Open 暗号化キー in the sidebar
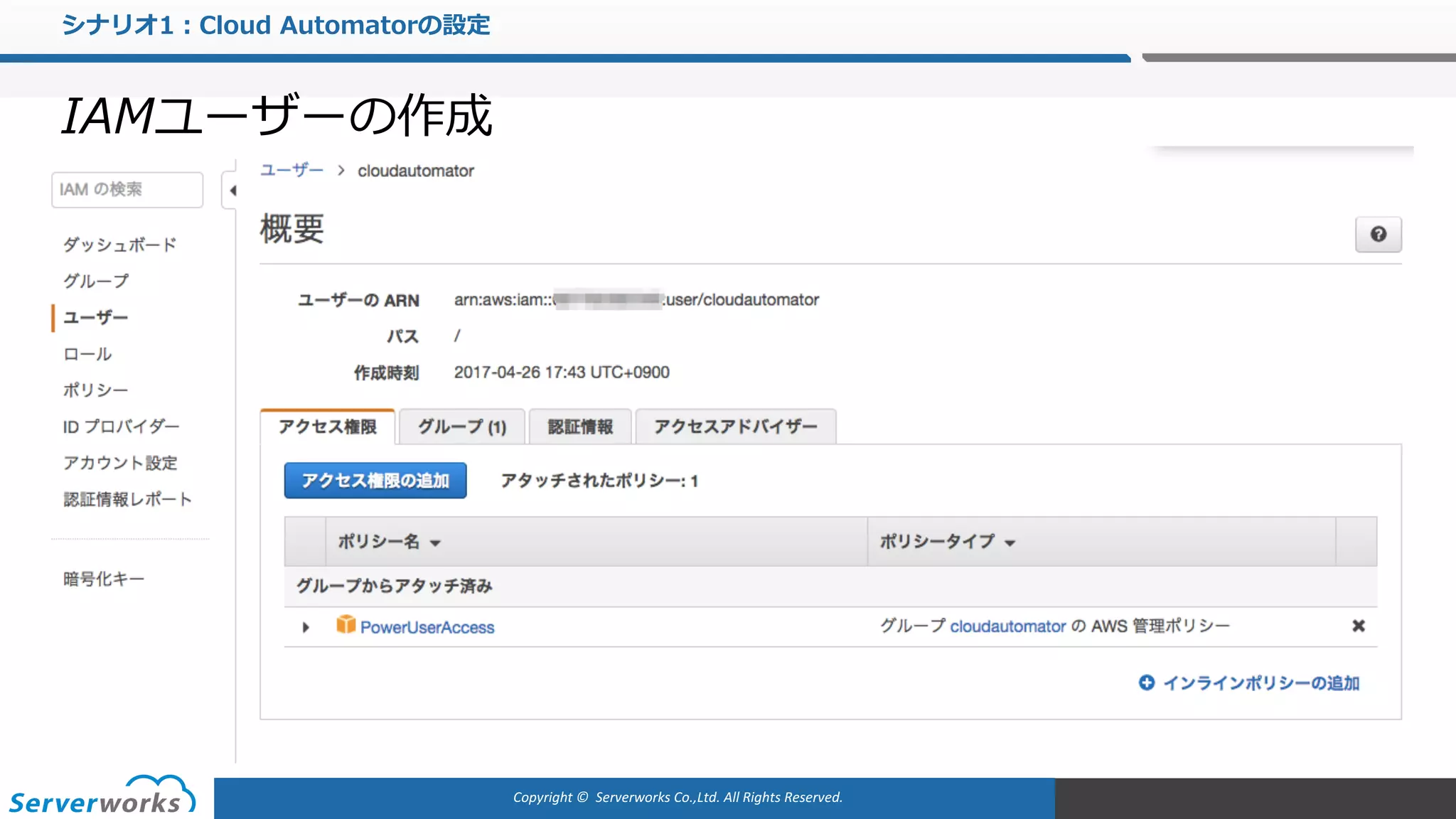The image size is (1456, 819). pyautogui.click(x=104, y=579)
